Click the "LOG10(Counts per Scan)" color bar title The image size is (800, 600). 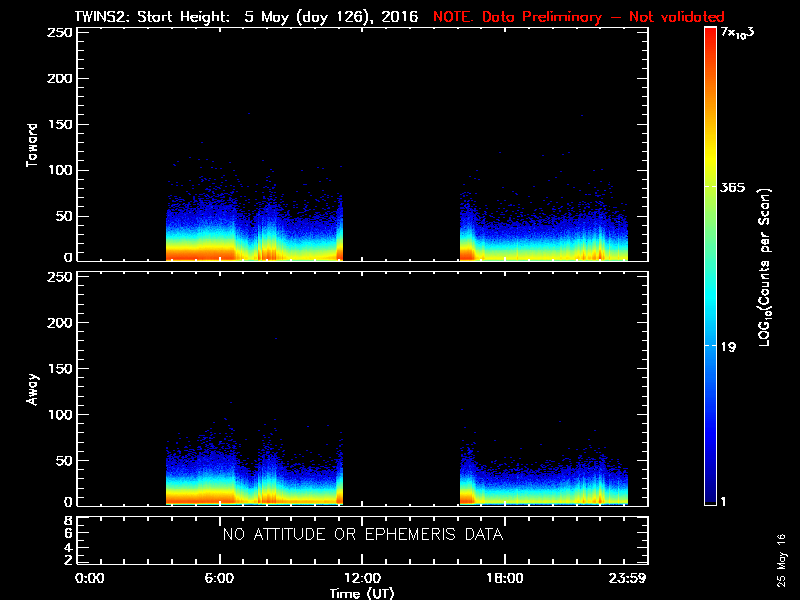[765, 267]
